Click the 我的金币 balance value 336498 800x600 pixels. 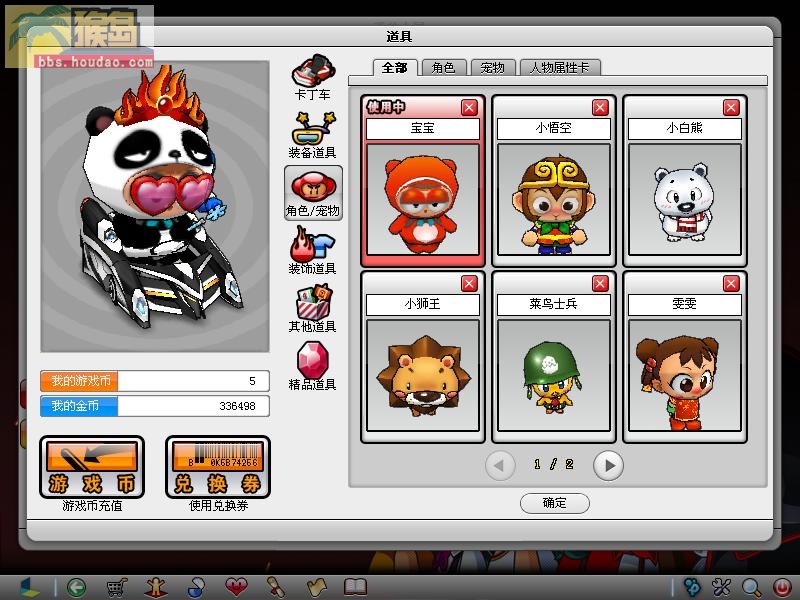pos(237,407)
